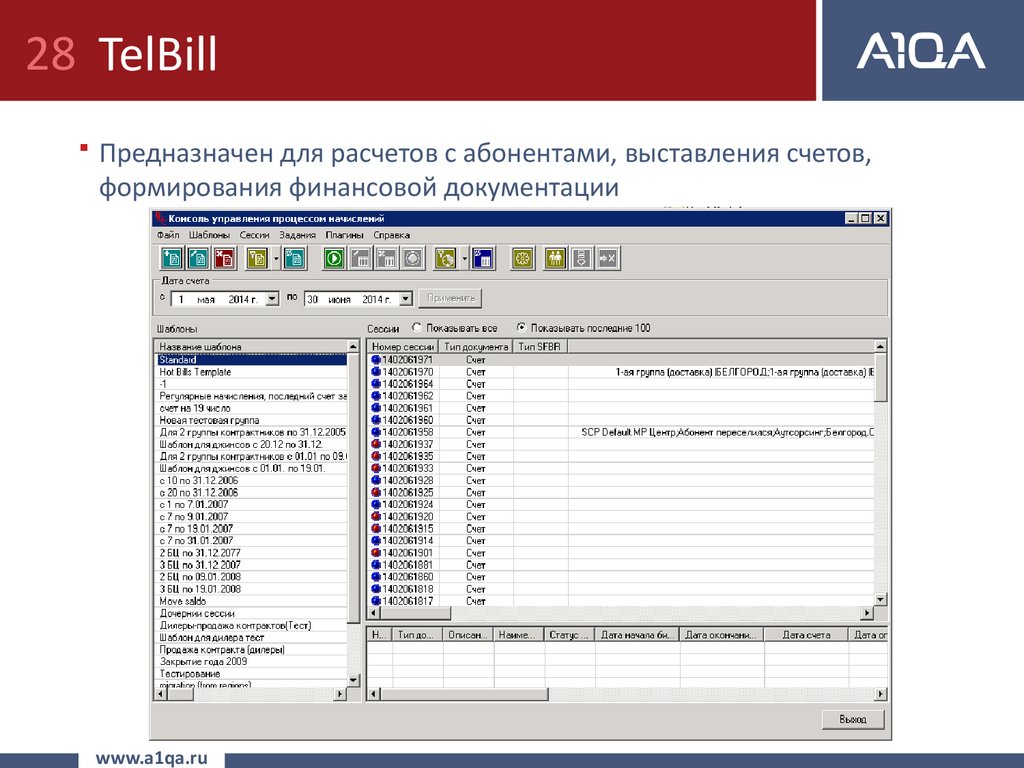Open the Справка menu
This screenshot has width=1024, height=768.
click(x=391, y=235)
